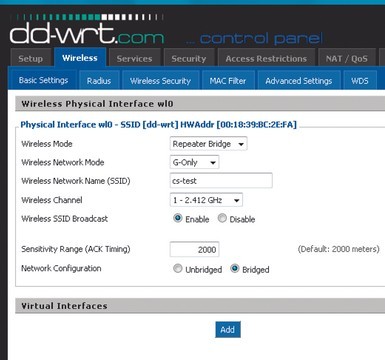Open Advanced Settings sub-tab

tap(299, 80)
